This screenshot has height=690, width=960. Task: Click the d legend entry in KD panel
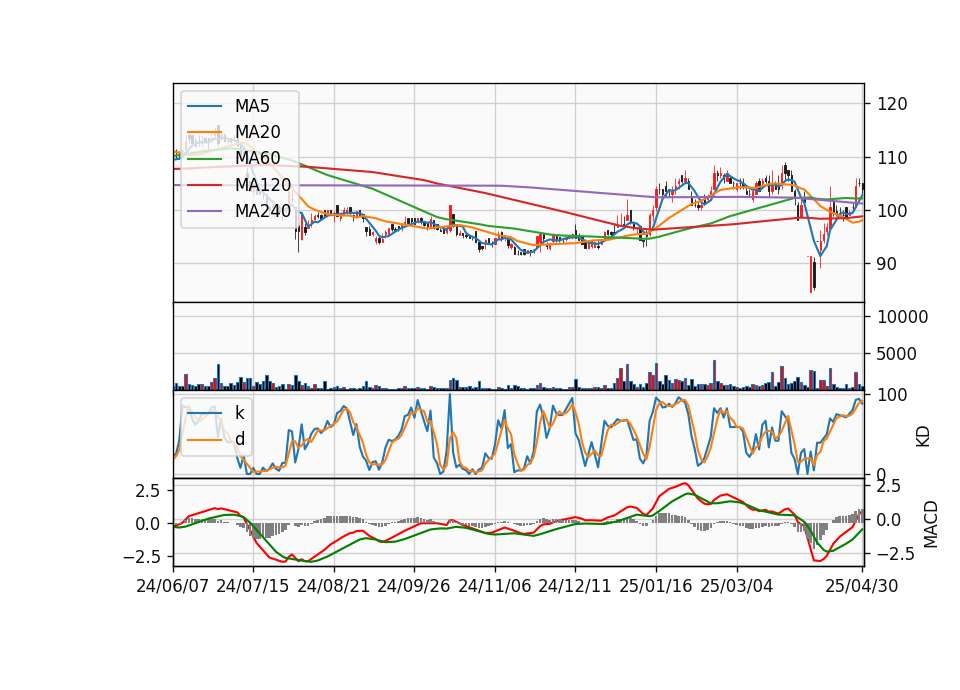tap(239, 439)
